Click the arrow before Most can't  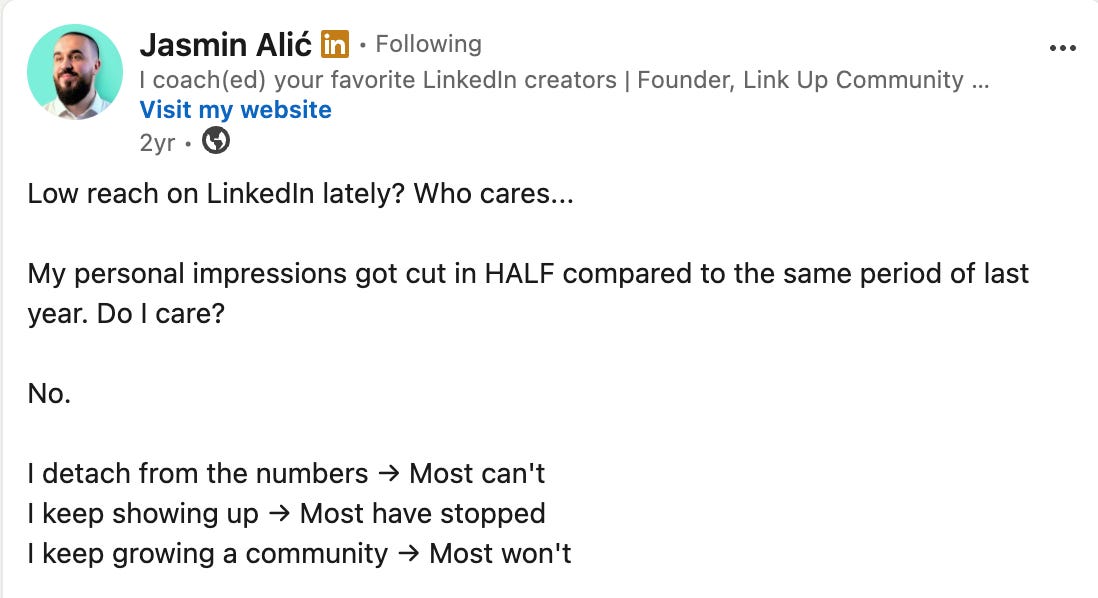pyautogui.click(x=389, y=474)
